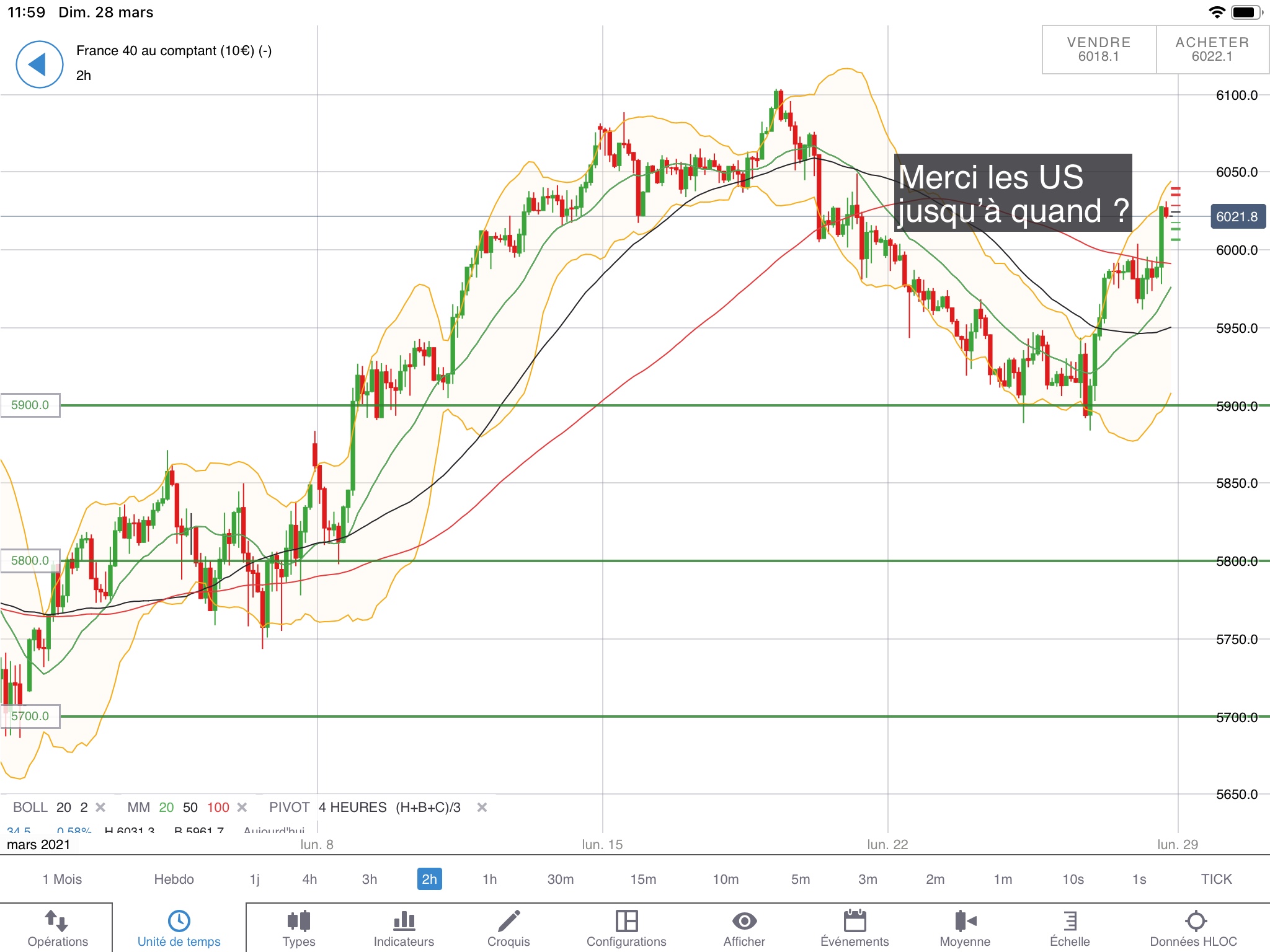Open the Types candlestick icon
1270x952 pixels.
click(x=298, y=922)
